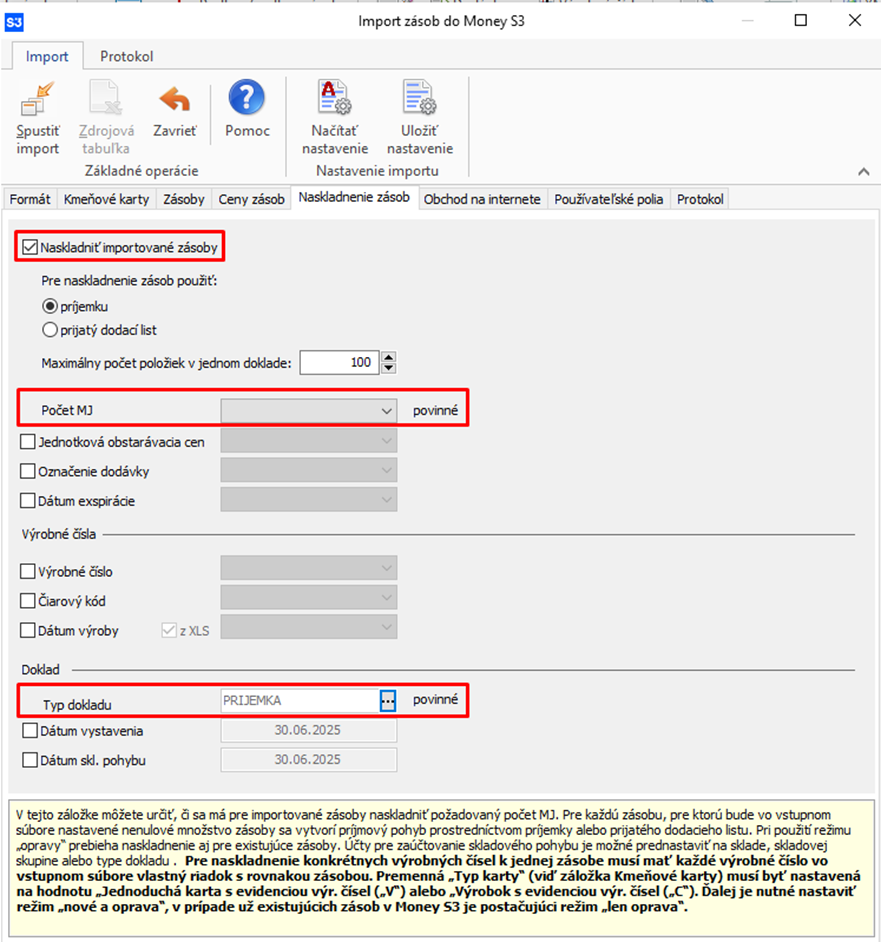Enable Dátum vystavenia checkbox
The width and height of the screenshot is (881, 942).
(30, 731)
